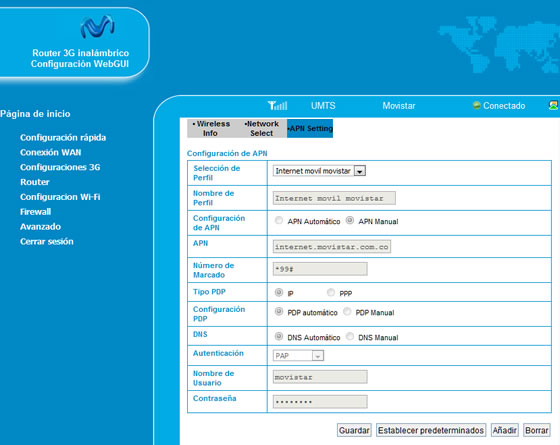Click the Establecer predeterminados button

(x=431, y=430)
